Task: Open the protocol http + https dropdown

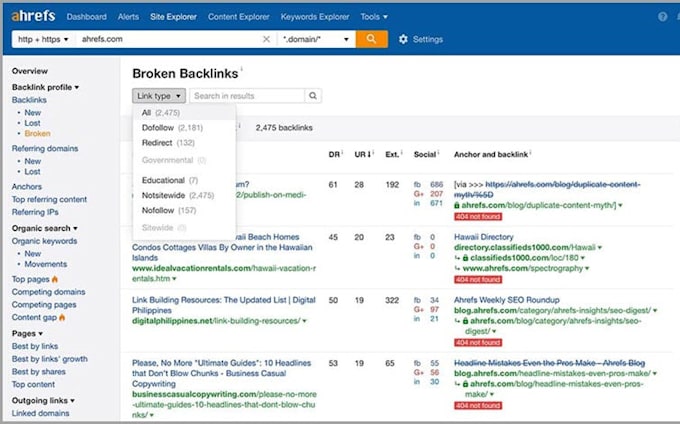Action: 43,39
